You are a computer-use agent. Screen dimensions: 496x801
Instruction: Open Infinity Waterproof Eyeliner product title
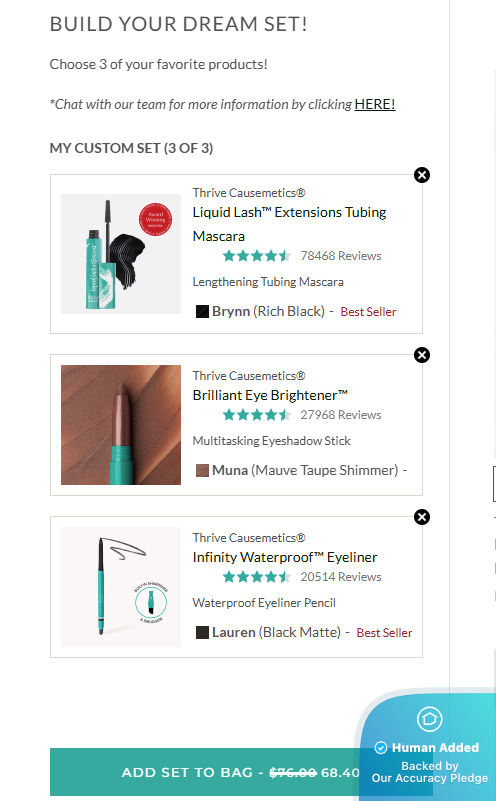285,557
